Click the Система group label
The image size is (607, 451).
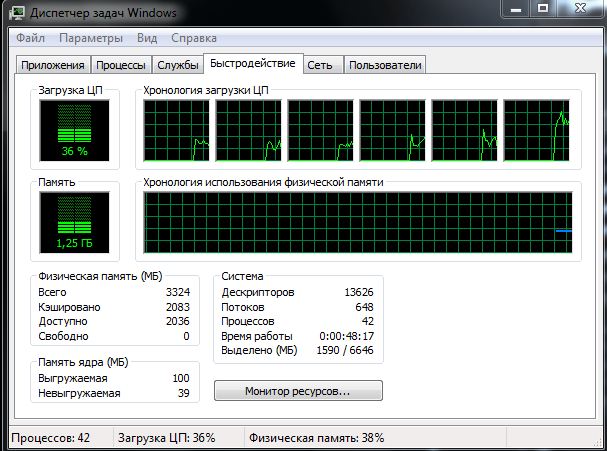tap(242, 276)
